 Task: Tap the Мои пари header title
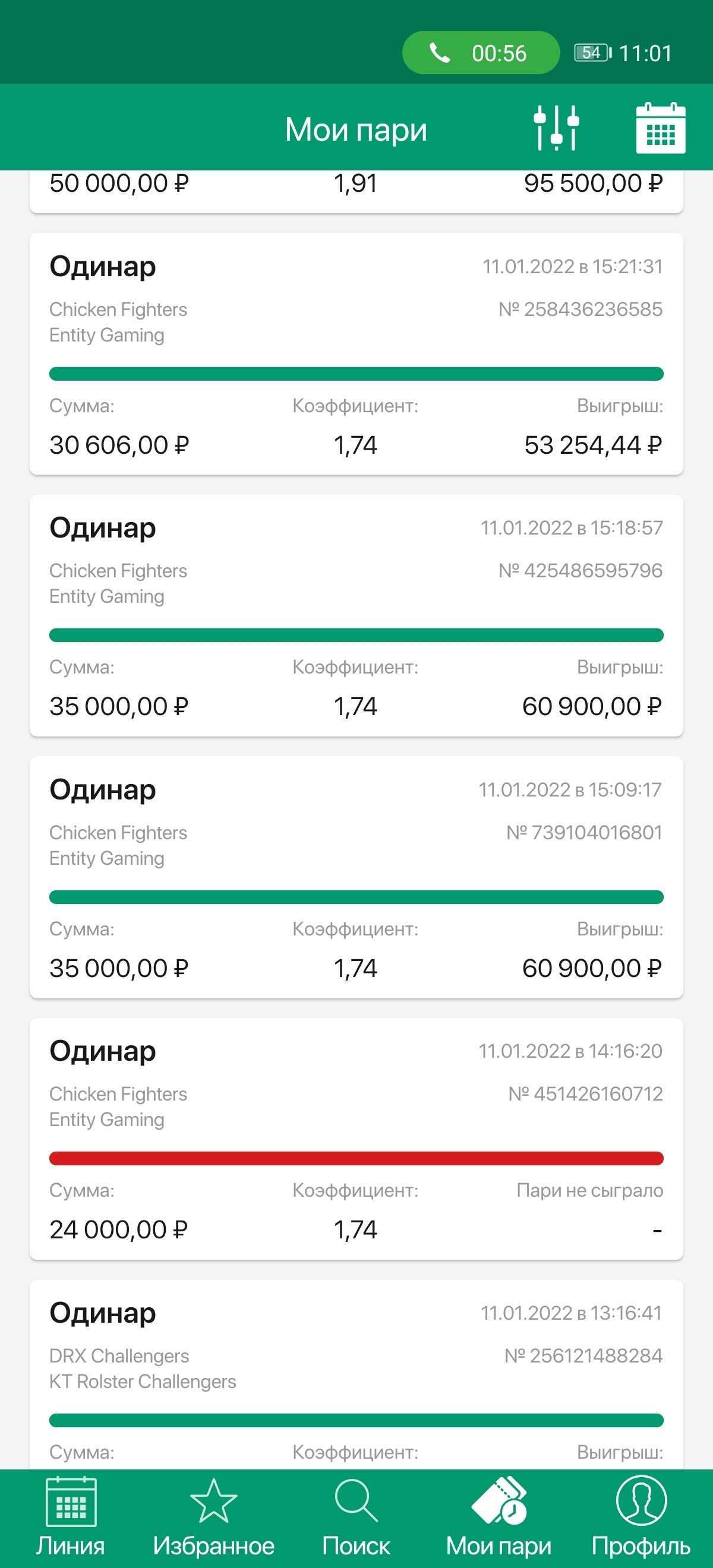[356, 129]
